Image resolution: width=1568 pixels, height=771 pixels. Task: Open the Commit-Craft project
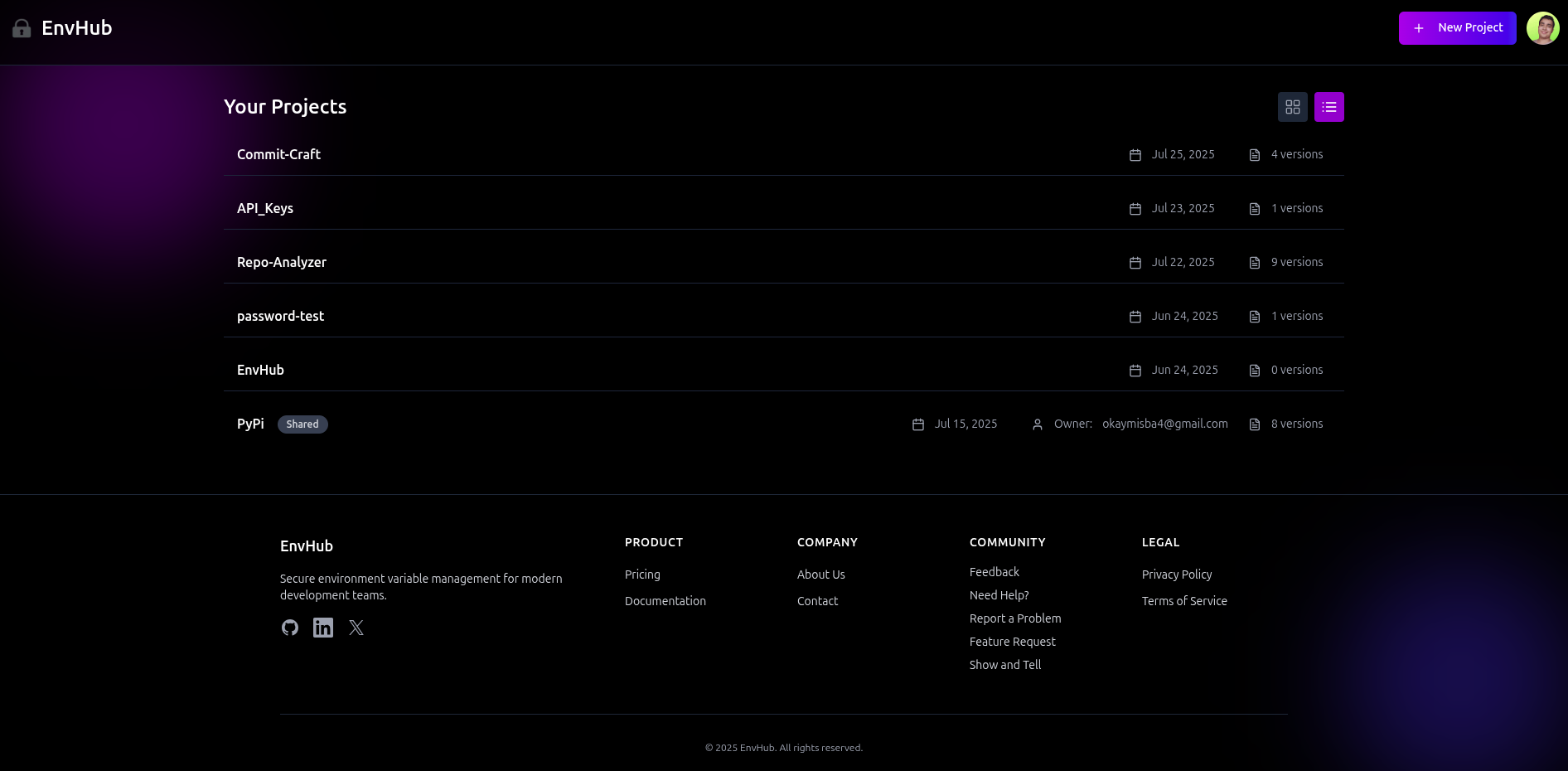click(784, 154)
